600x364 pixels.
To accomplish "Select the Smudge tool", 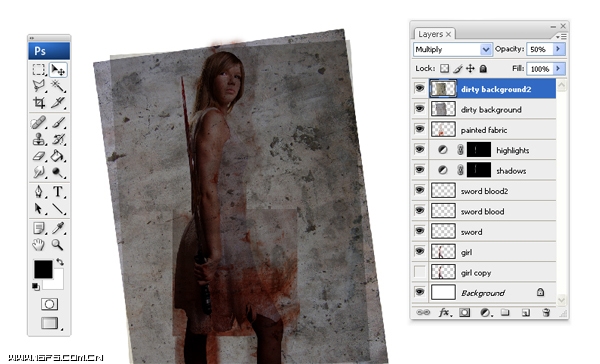I will pyautogui.click(x=39, y=172).
